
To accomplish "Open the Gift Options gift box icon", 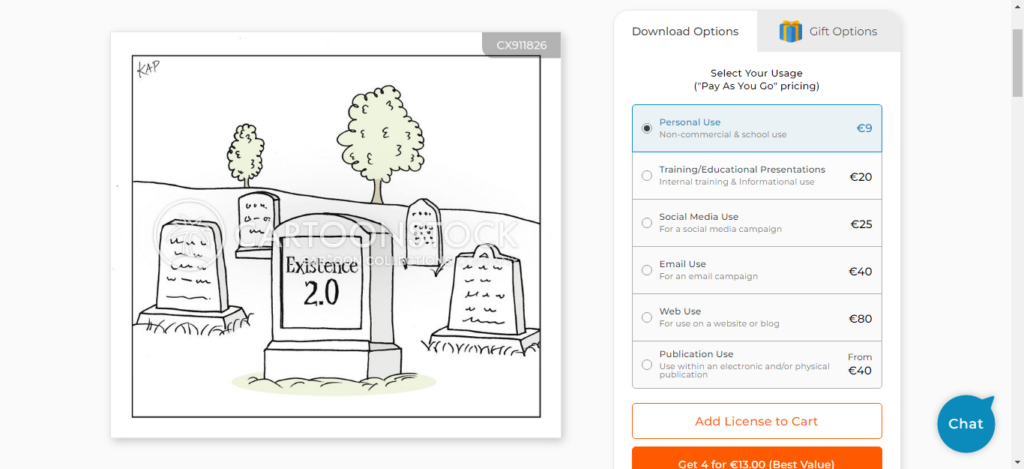I will click(791, 31).
